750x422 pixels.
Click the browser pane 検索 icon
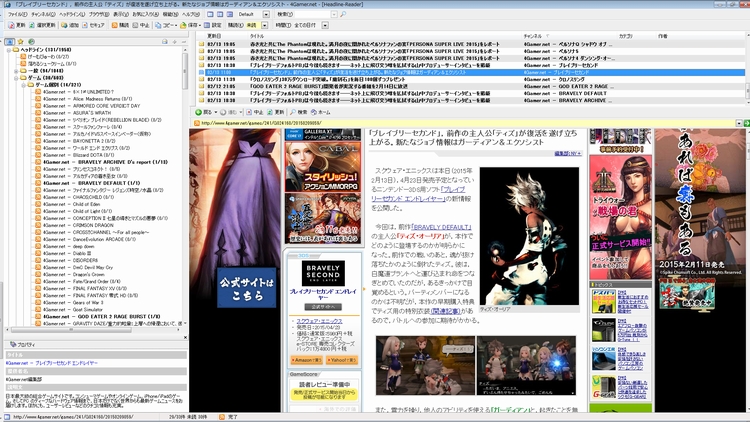293,112
